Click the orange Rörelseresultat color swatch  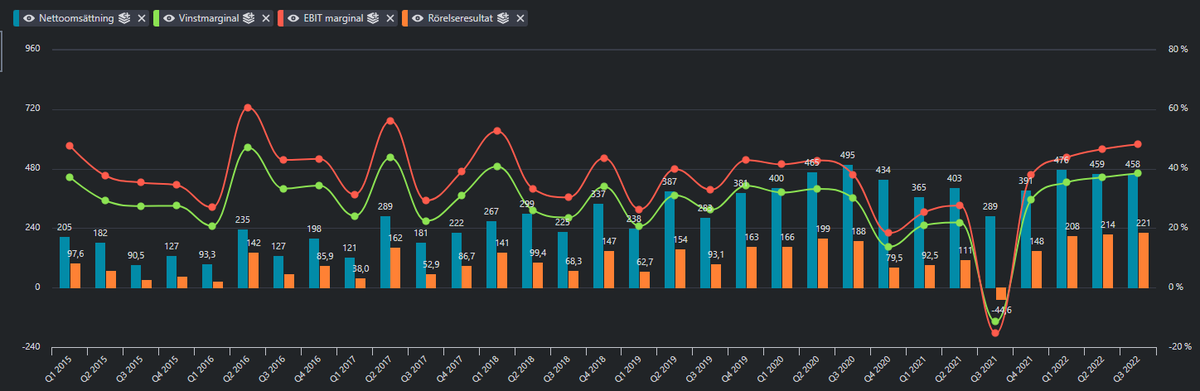click(405, 18)
